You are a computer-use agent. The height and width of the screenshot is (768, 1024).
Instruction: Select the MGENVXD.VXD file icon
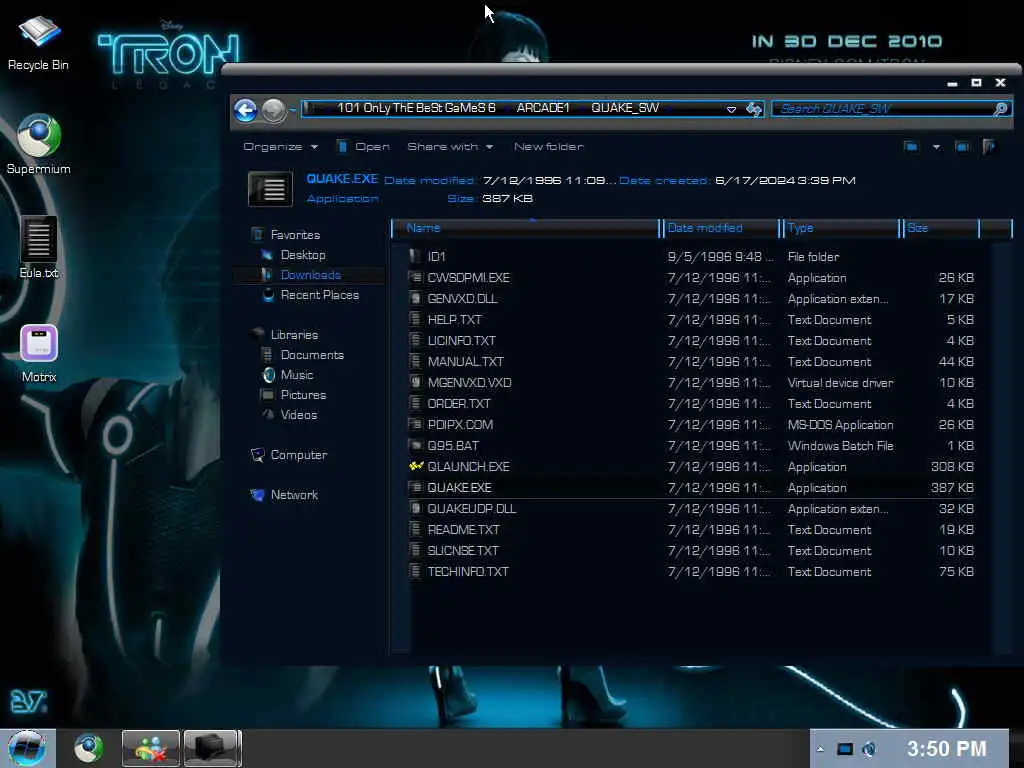[x=415, y=382]
